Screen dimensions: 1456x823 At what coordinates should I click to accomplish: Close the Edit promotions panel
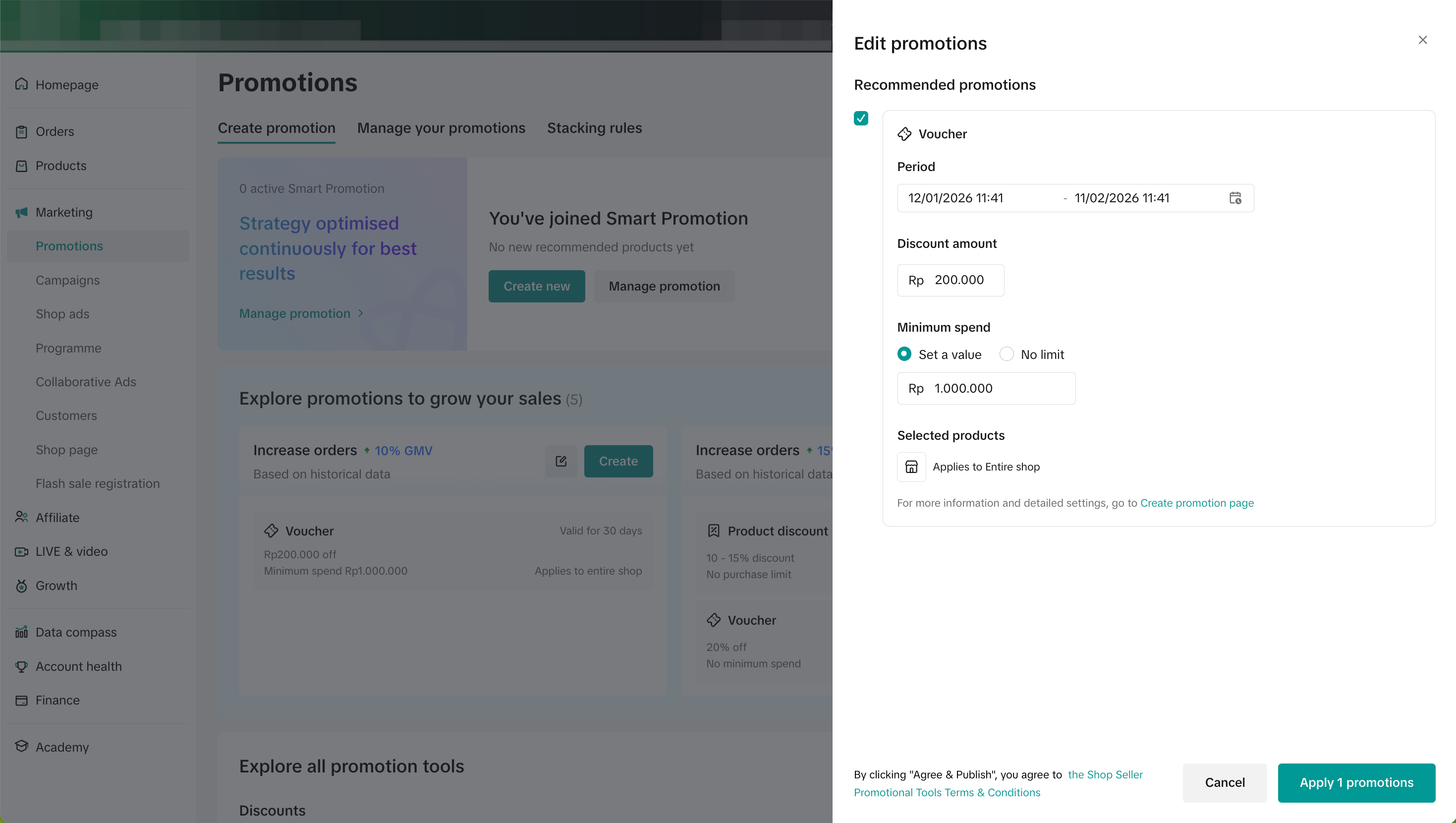pyautogui.click(x=1422, y=40)
